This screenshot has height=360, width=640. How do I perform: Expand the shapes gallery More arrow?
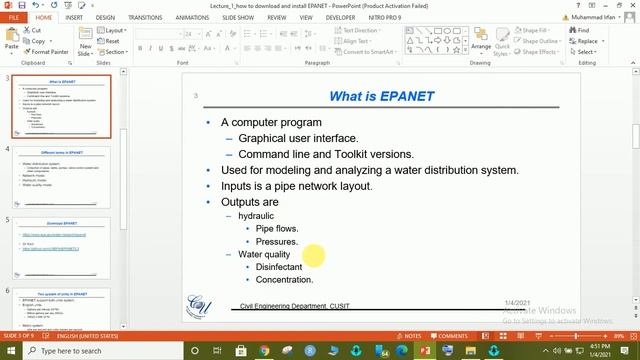pos(465,50)
